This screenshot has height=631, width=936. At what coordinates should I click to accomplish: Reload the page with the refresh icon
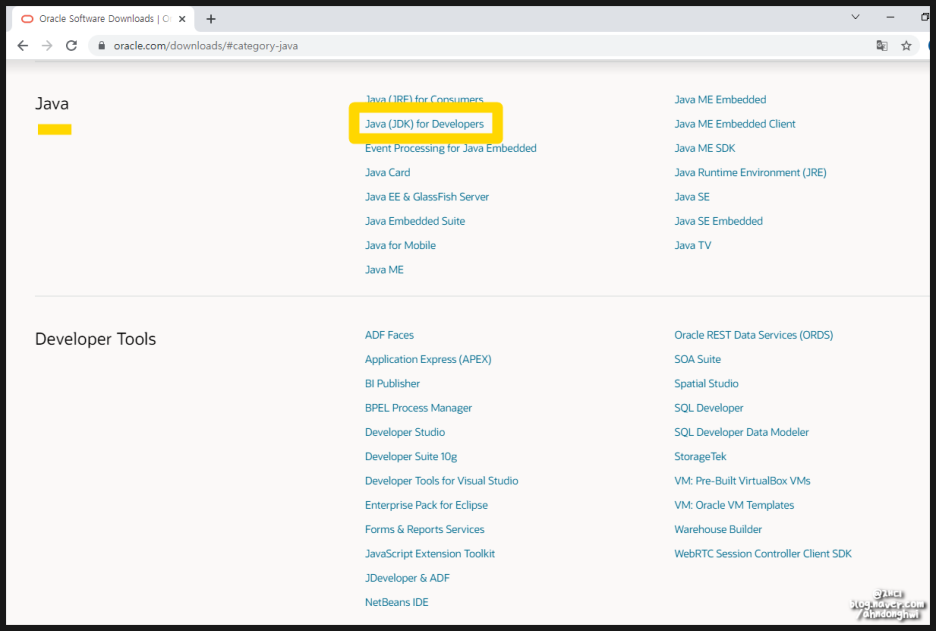tap(72, 46)
